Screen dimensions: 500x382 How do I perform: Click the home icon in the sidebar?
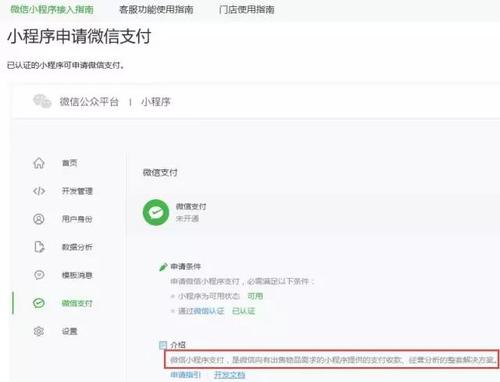39,163
